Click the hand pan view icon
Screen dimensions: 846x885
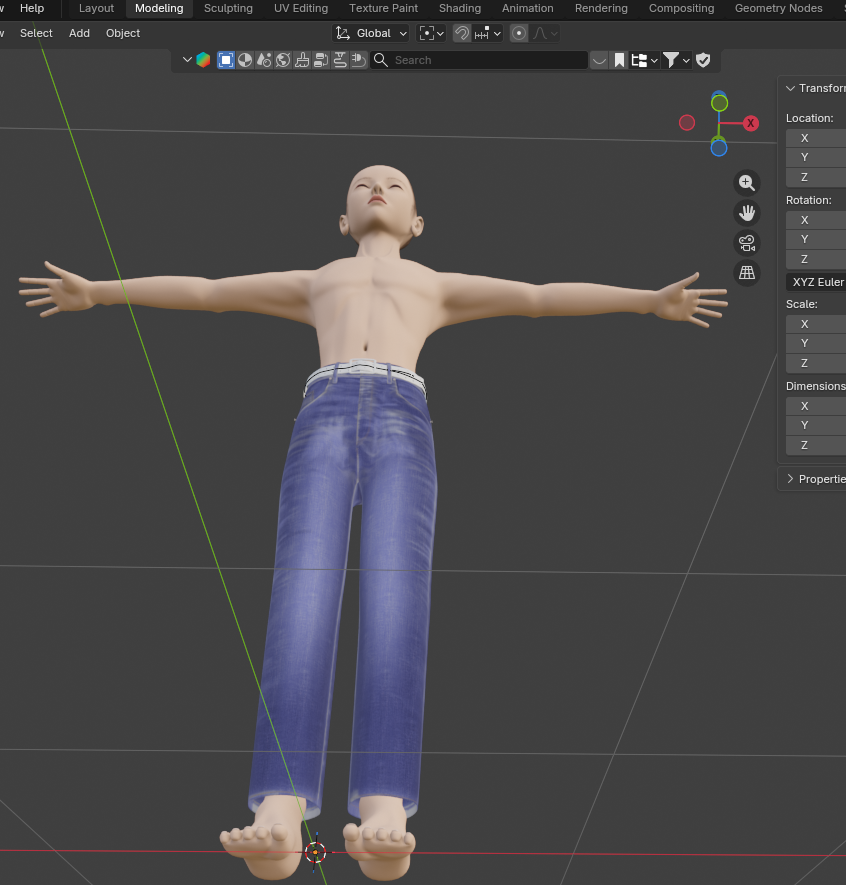[747, 213]
